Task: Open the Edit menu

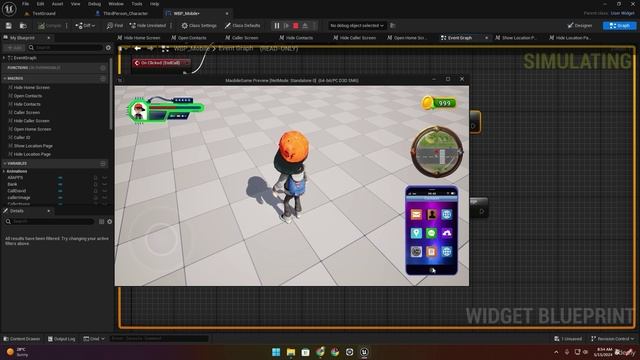Action: [x=40, y=4]
